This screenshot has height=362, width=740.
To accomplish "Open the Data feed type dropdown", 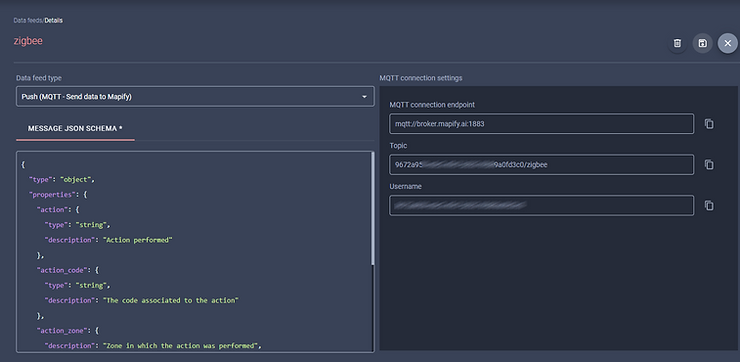I will point(195,97).
